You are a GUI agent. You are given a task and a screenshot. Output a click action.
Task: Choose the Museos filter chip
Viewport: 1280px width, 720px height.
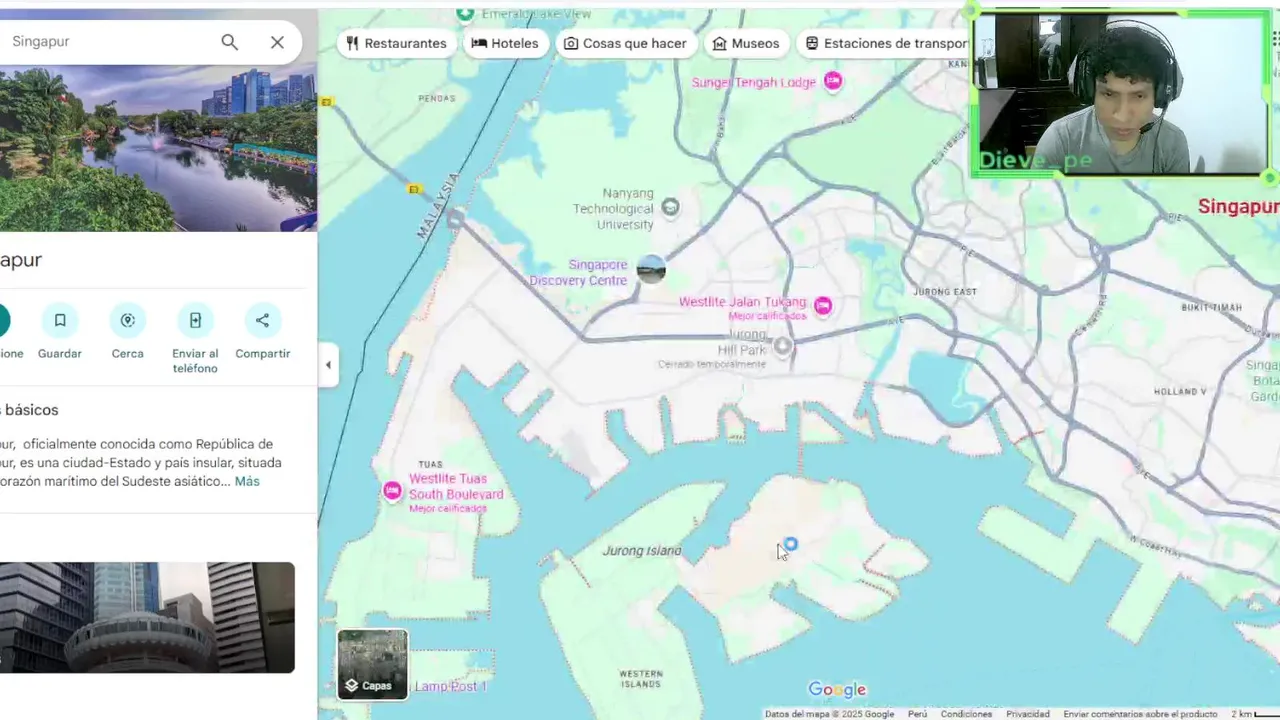pyautogui.click(x=745, y=43)
